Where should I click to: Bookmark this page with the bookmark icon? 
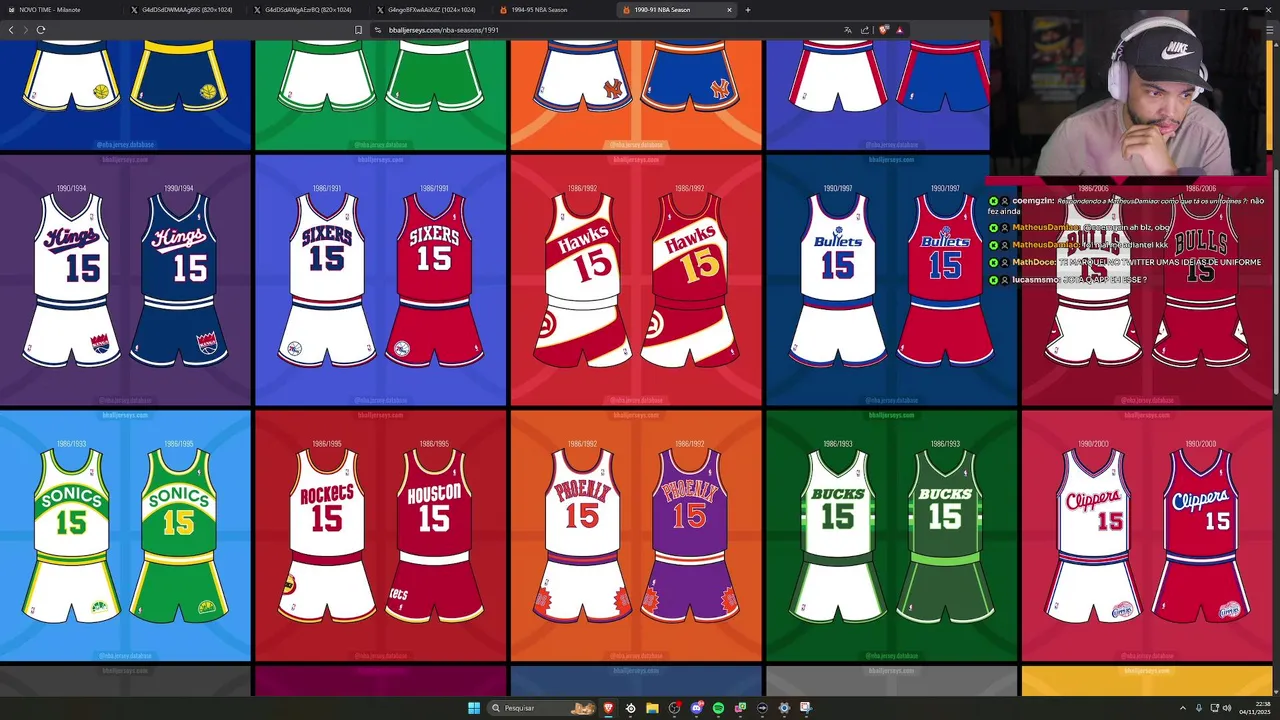click(x=359, y=30)
